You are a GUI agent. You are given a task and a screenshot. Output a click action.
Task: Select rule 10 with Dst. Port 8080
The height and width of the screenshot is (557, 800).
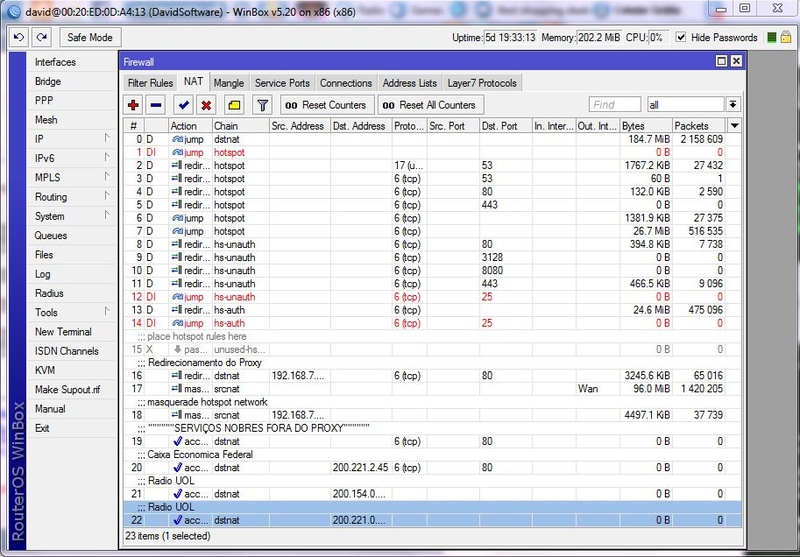432,270
